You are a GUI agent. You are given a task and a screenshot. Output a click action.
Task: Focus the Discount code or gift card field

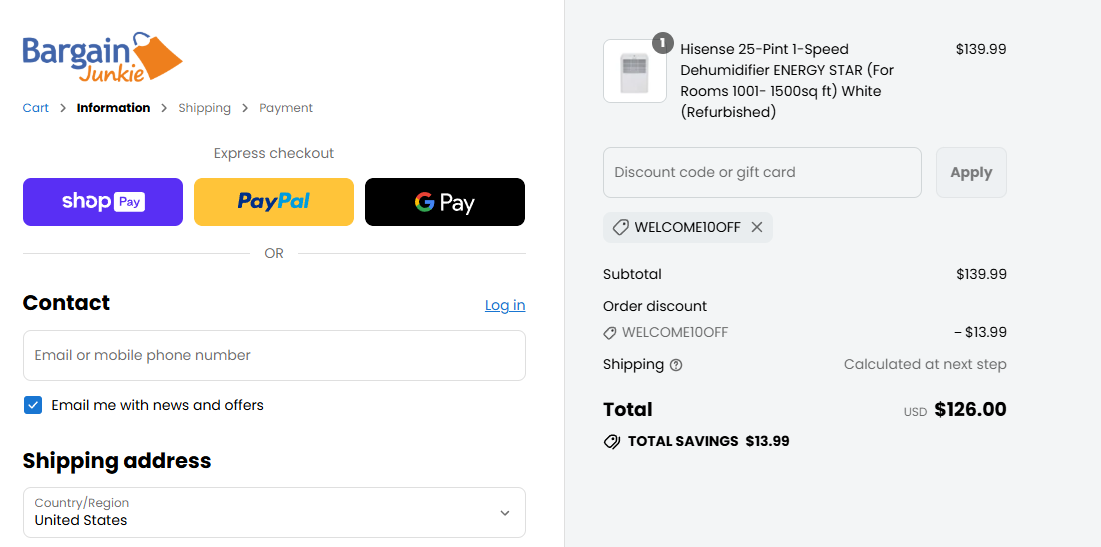[762, 173]
